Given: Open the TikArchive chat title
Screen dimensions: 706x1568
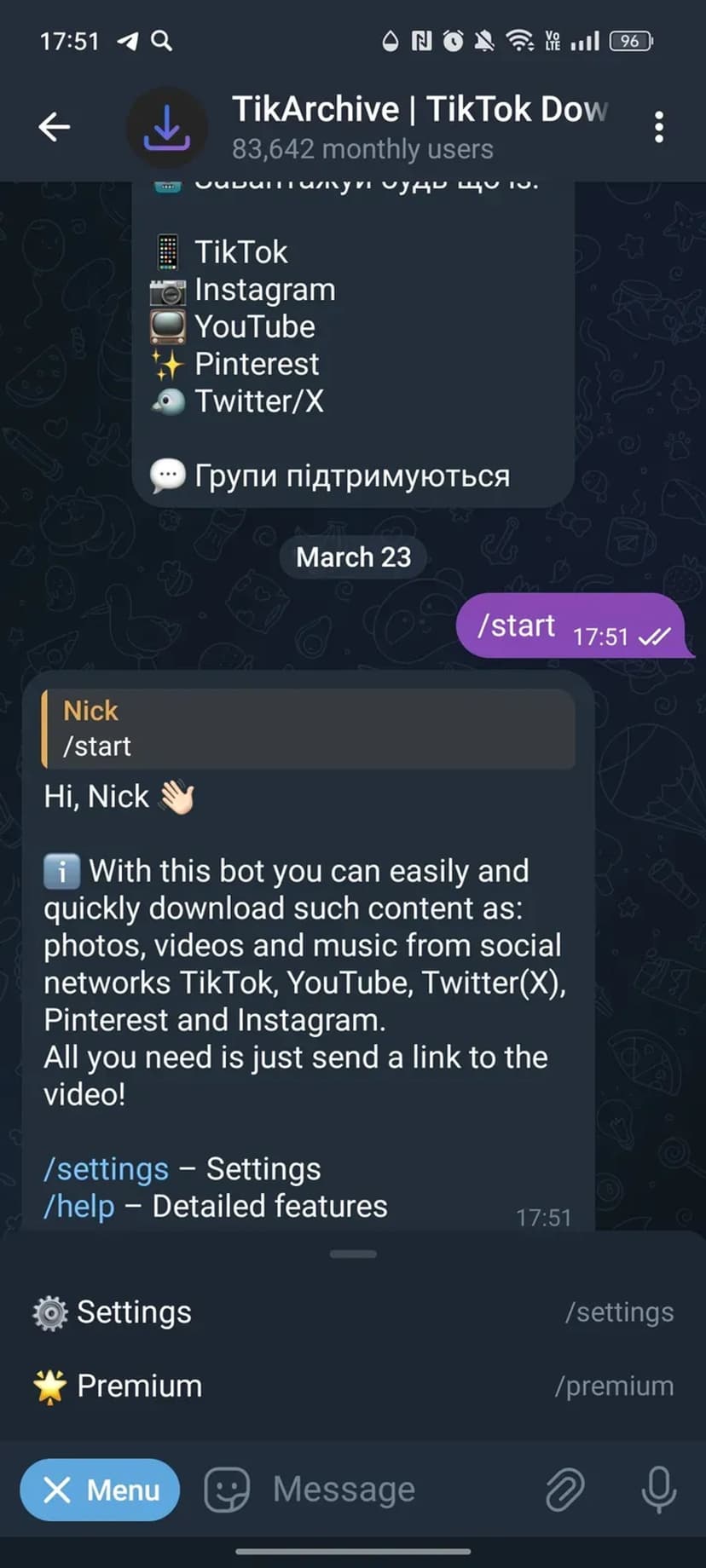Looking at the screenshot, I should pyautogui.click(x=420, y=110).
